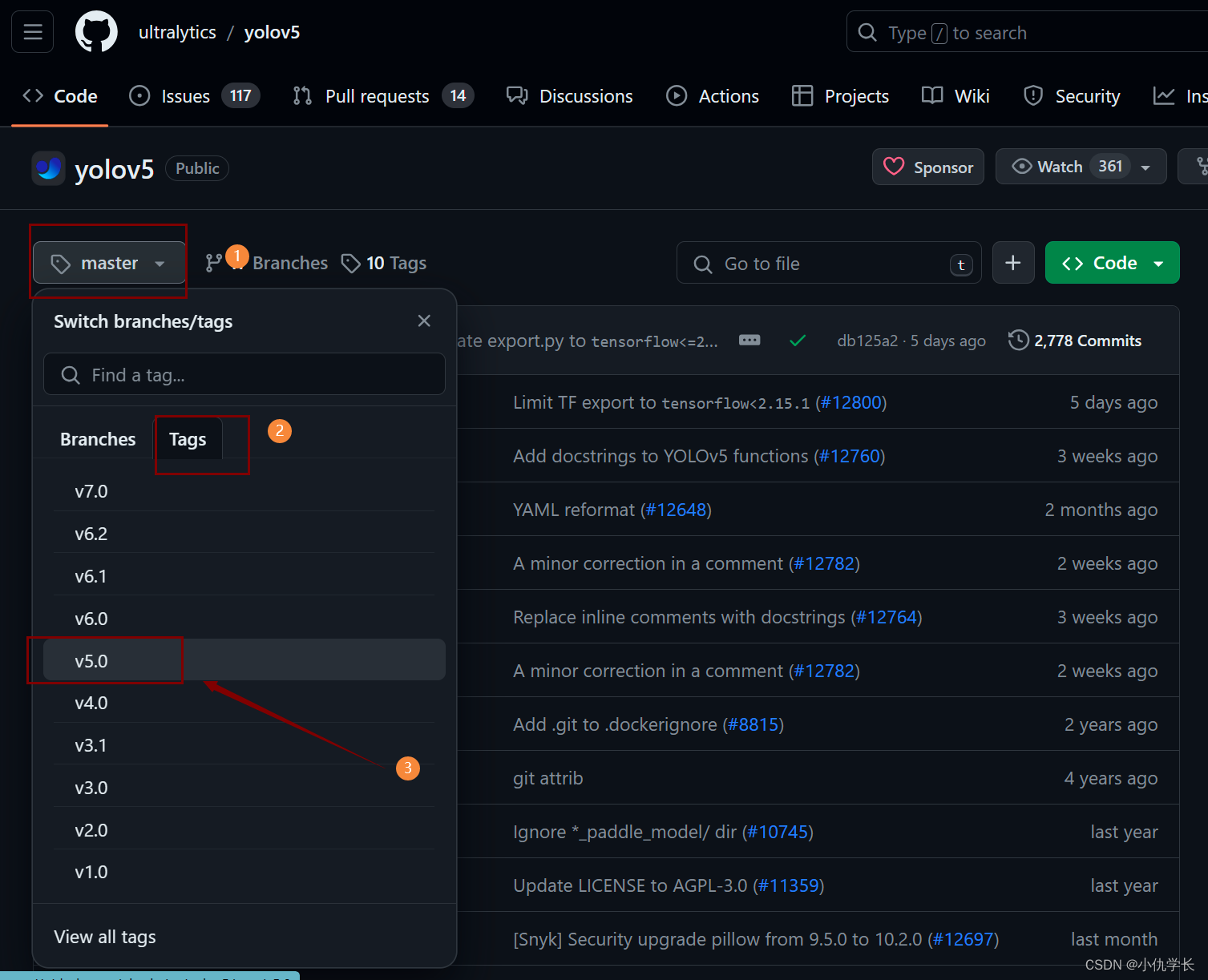Open Snyk Security upgrade #12697 link
Image resolution: width=1208 pixels, height=980 pixels.
[964, 939]
